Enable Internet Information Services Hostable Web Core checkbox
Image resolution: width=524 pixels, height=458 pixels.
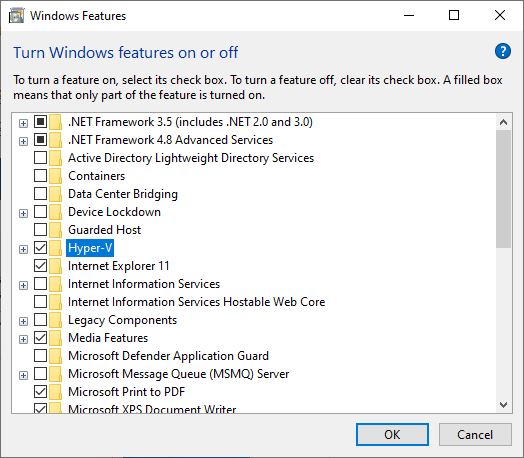(40, 302)
